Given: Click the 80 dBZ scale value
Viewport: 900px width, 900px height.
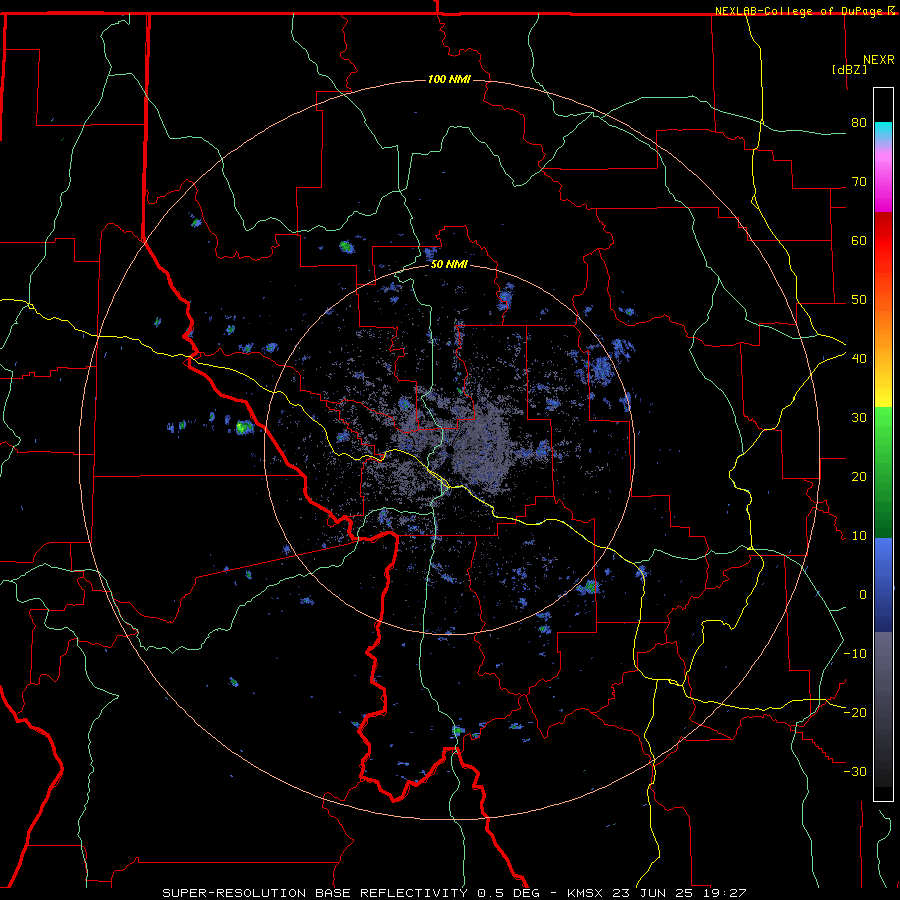Looking at the screenshot, I should 859,123.
